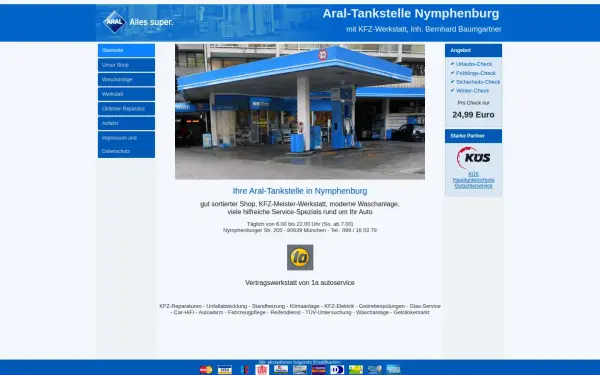Viewport: 600px width, 375px height.
Task: Click the Kreditkarten link in the footer
Action: [x=326, y=362]
